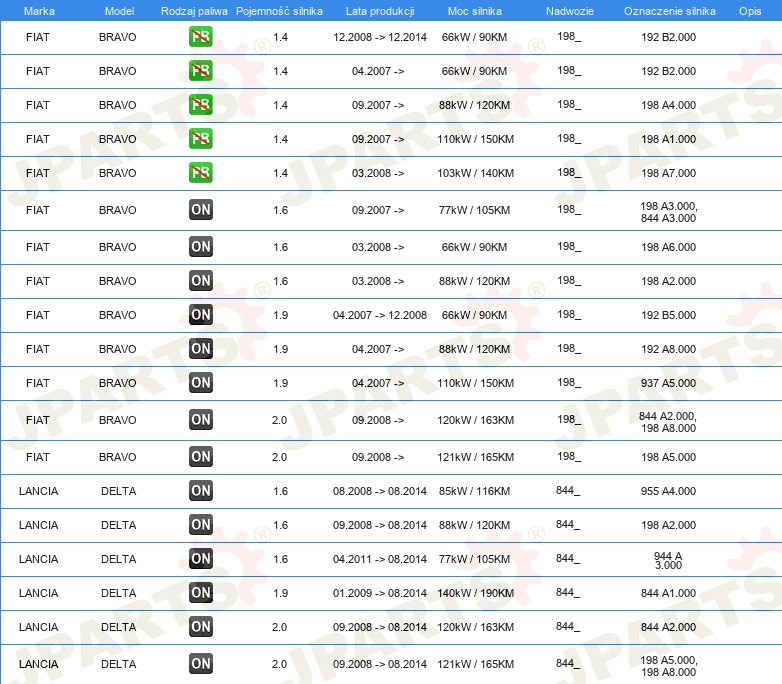The height and width of the screenshot is (684, 782).
Task: Select engine codes 844 A2.000, 198 A8.000
Action: tap(668, 422)
